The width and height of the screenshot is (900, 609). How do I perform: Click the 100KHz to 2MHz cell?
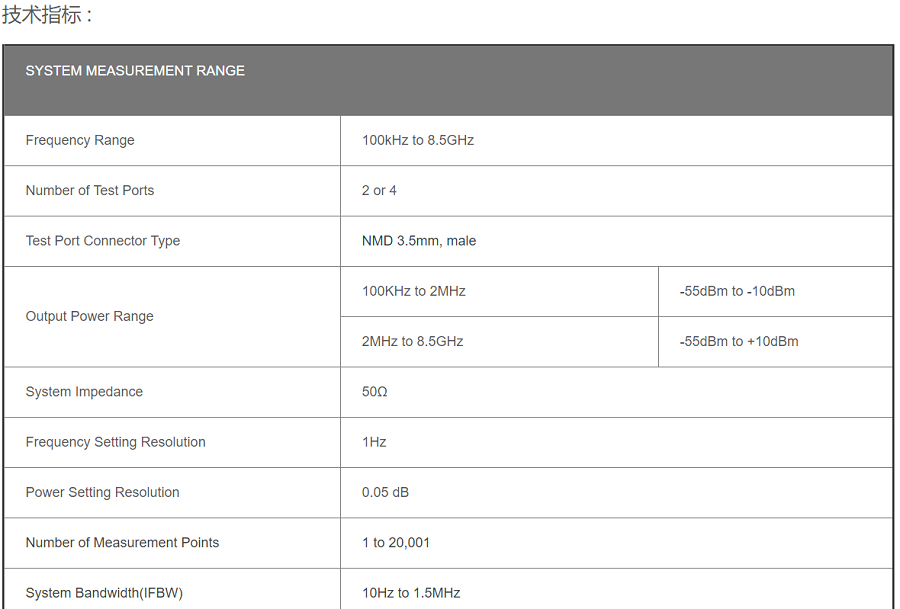414,291
